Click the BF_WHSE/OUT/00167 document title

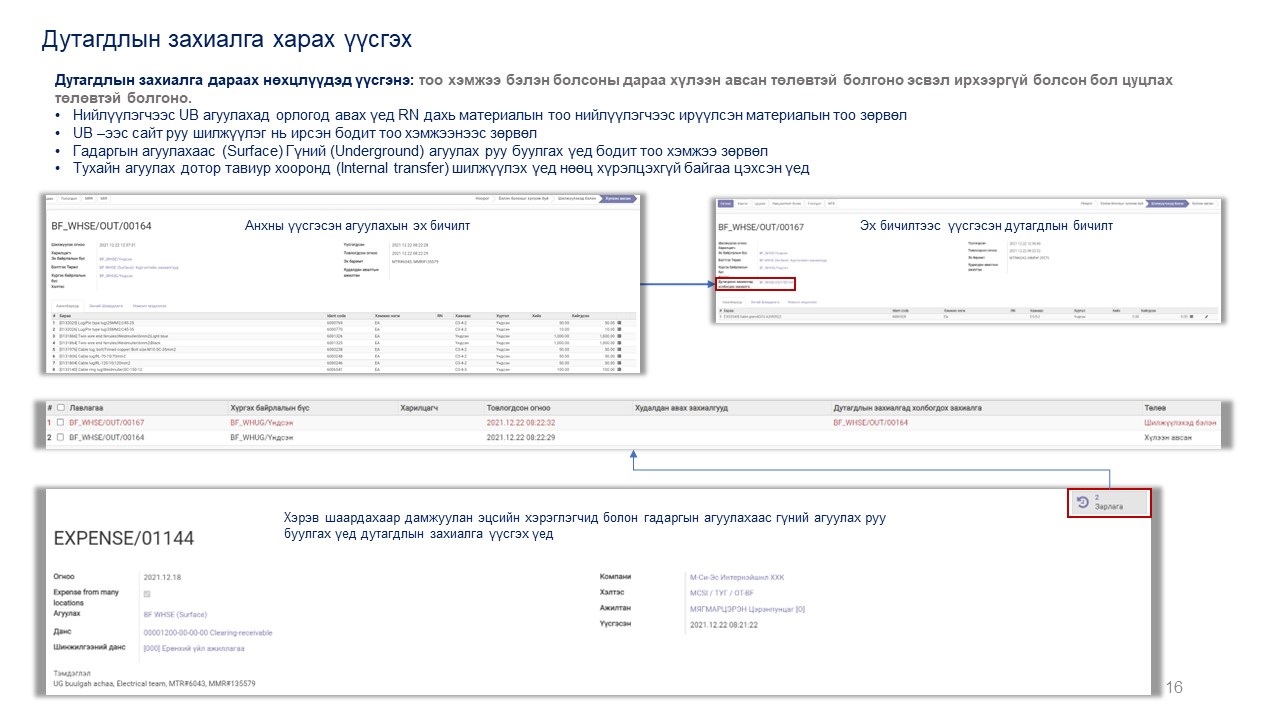(761, 227)
